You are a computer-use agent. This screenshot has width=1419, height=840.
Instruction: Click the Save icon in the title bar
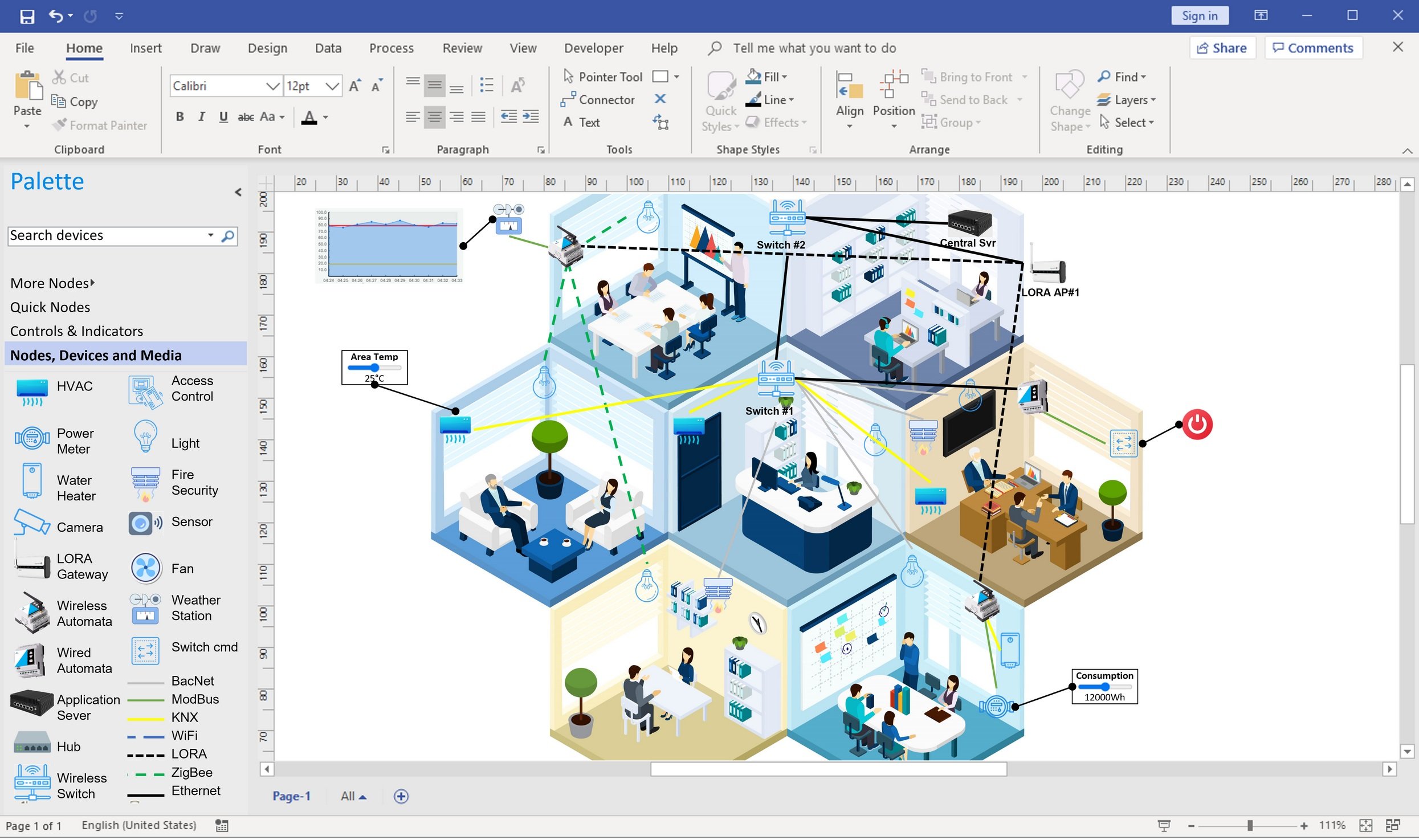click(27, 16)
